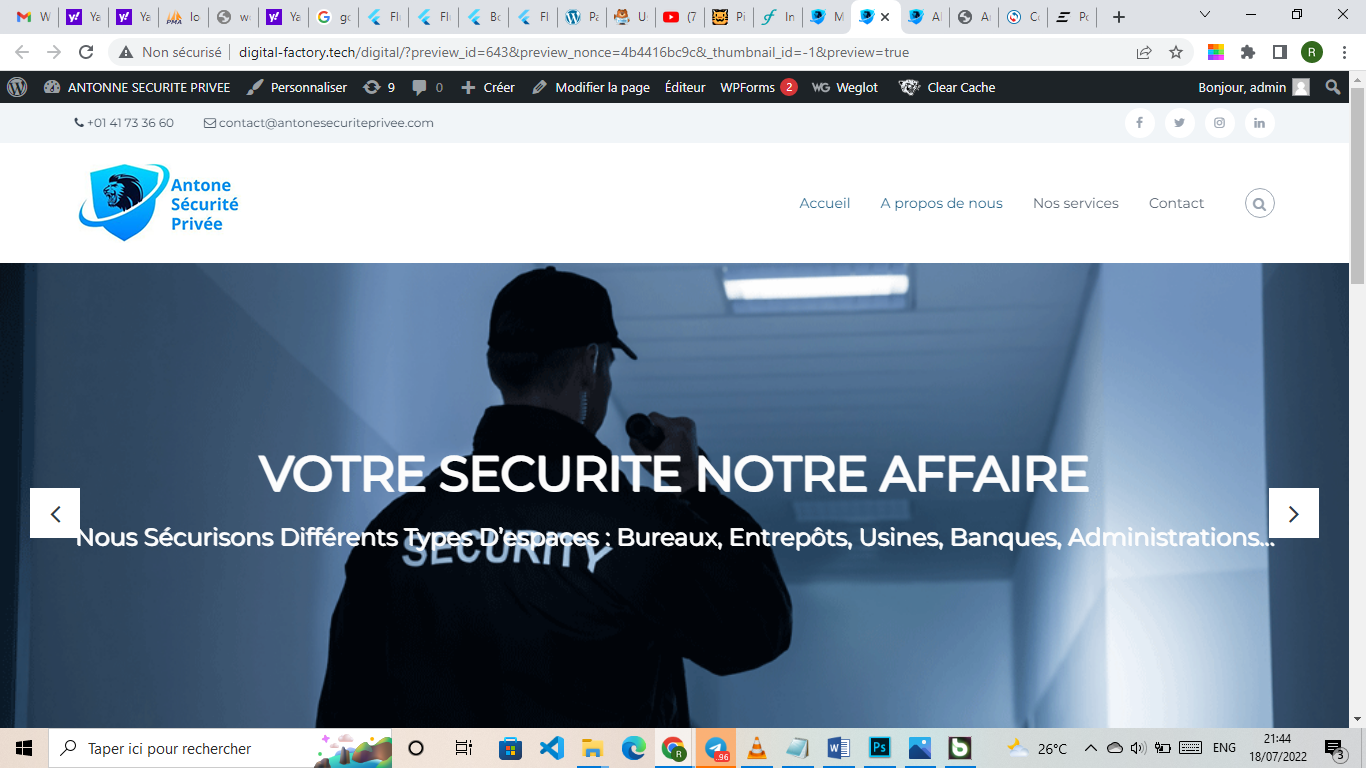This screenshot has width=1366, height=768.
Task: Bookmark this page with the star icon
Action: (x=1176, y=52)
